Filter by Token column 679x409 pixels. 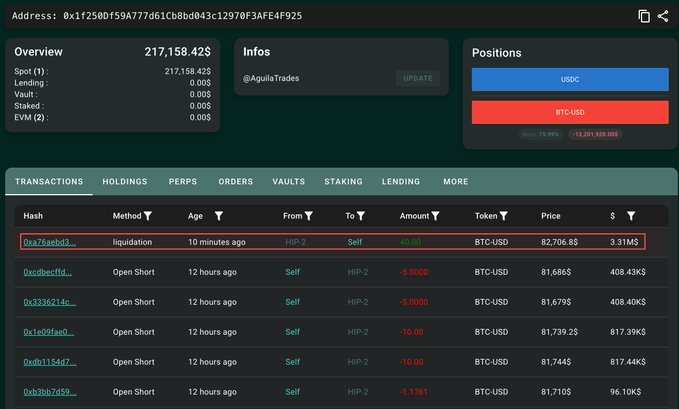[503, 216]
